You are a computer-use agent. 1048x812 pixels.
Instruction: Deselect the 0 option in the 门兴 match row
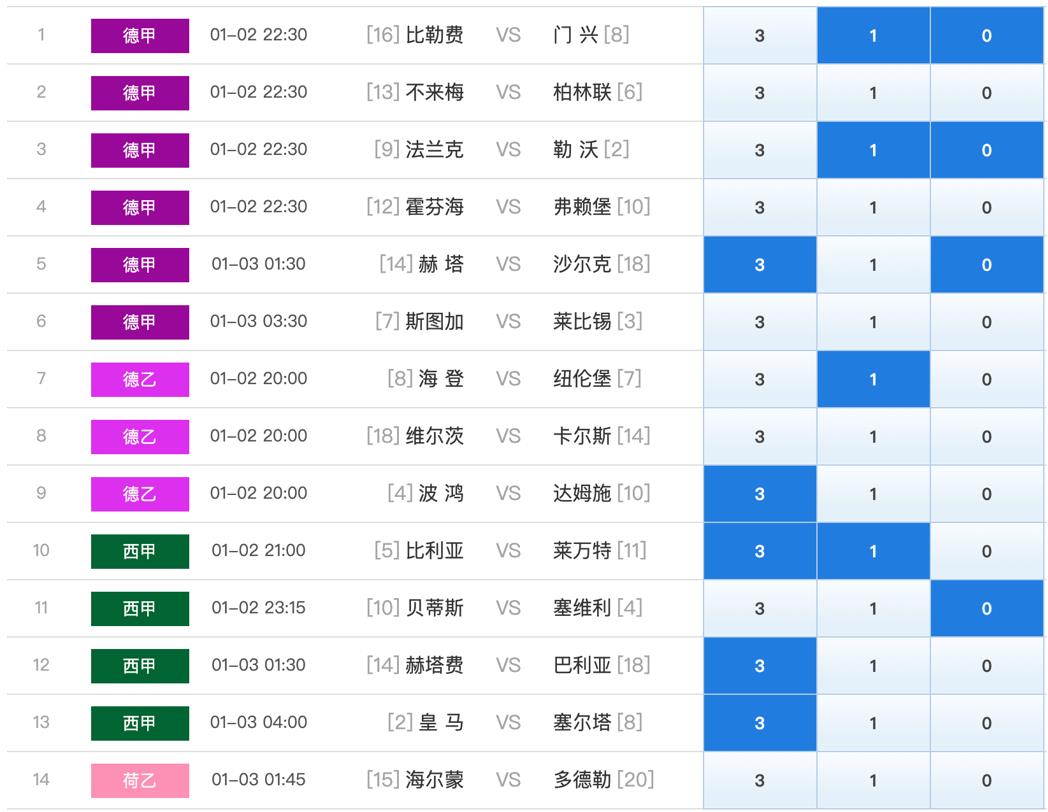coord(987,35)
